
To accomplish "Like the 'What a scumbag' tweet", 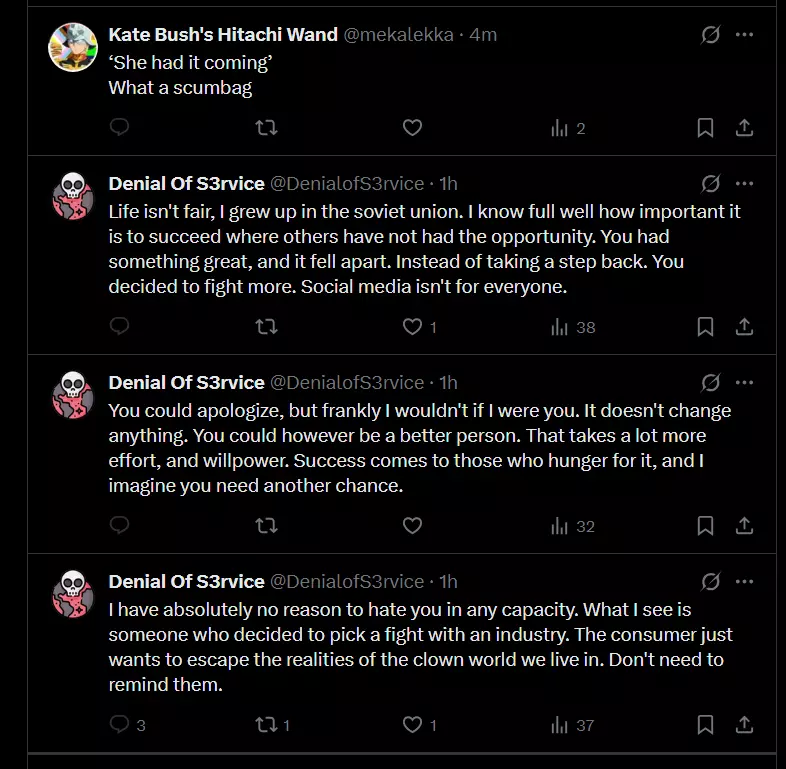I will (x=413, y=128).
